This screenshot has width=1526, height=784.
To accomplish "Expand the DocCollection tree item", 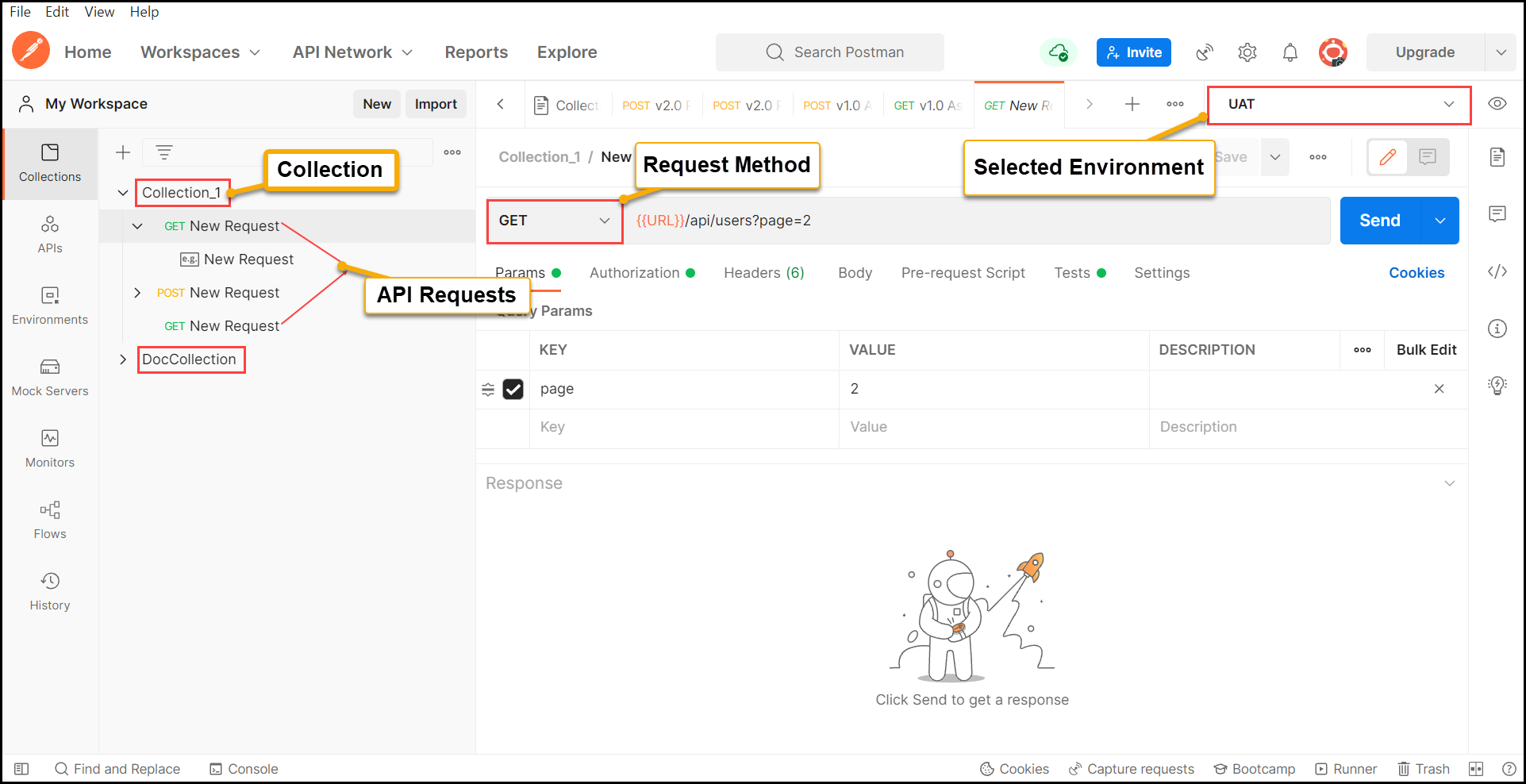I will 123,359.
